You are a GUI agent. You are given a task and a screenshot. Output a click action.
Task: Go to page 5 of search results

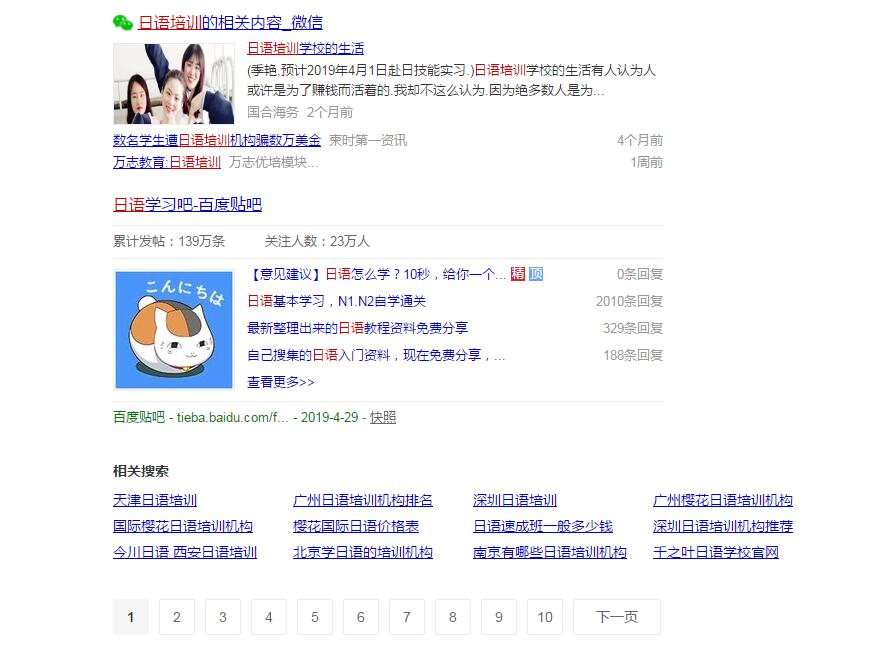[x=314, y=617]
